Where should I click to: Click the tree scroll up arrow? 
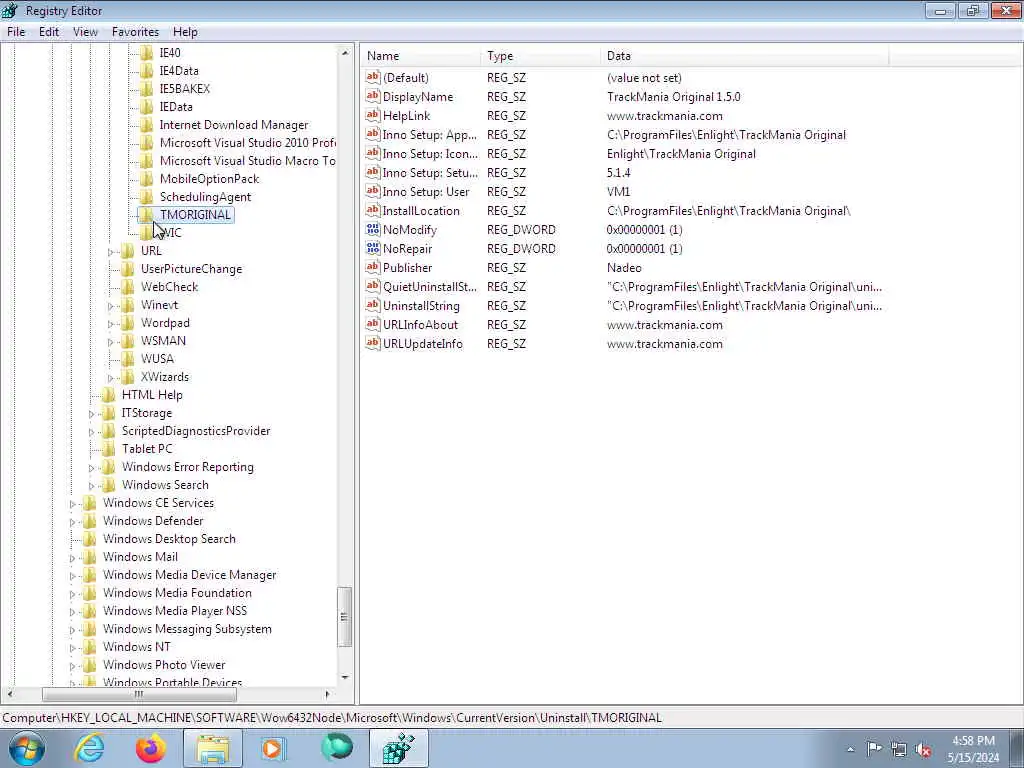pos(345,52)
